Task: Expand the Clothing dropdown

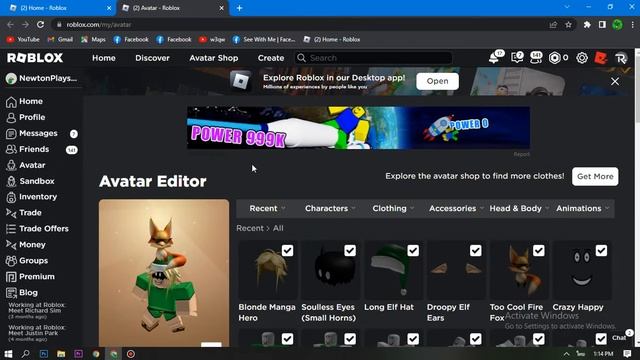Action: (x=393, y=209)
